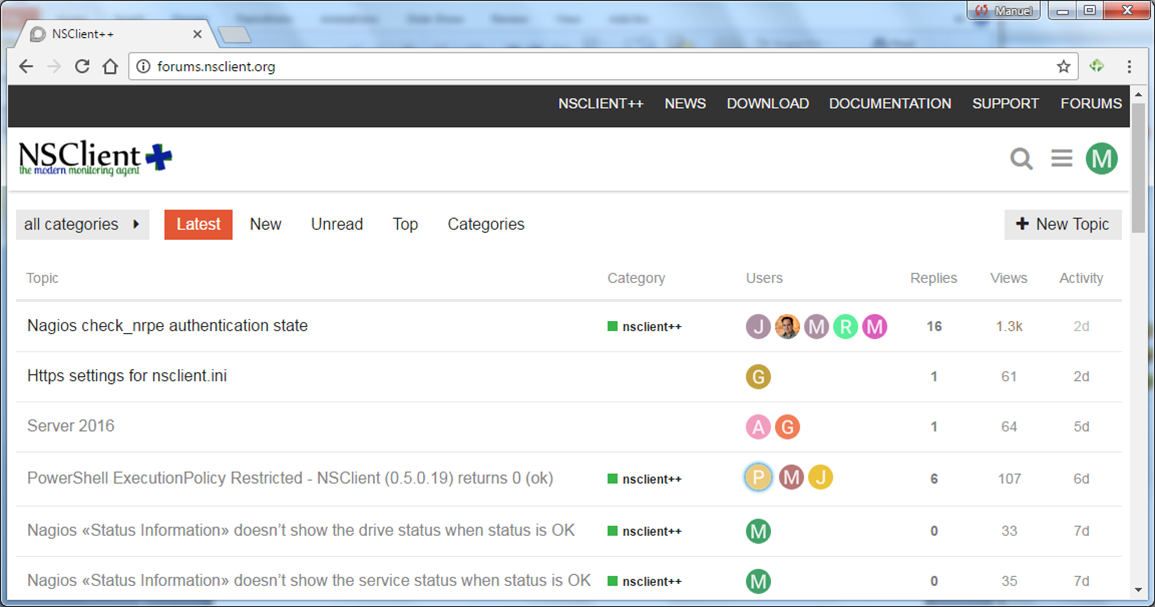Click the browser forward arrow
The width and height of the screenshot is (1155, 607).
tap(54, 66)
